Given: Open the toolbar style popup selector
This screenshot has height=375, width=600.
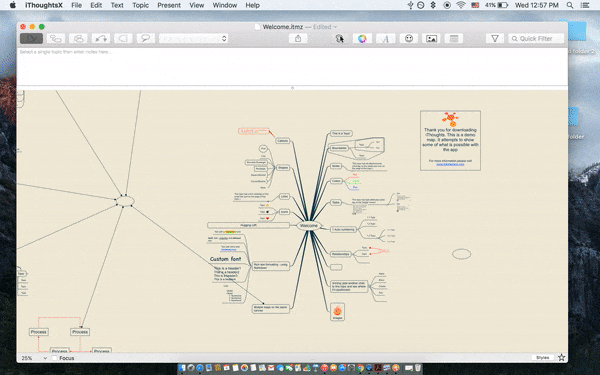Looking at the screenshot, I should pos(194,39).
